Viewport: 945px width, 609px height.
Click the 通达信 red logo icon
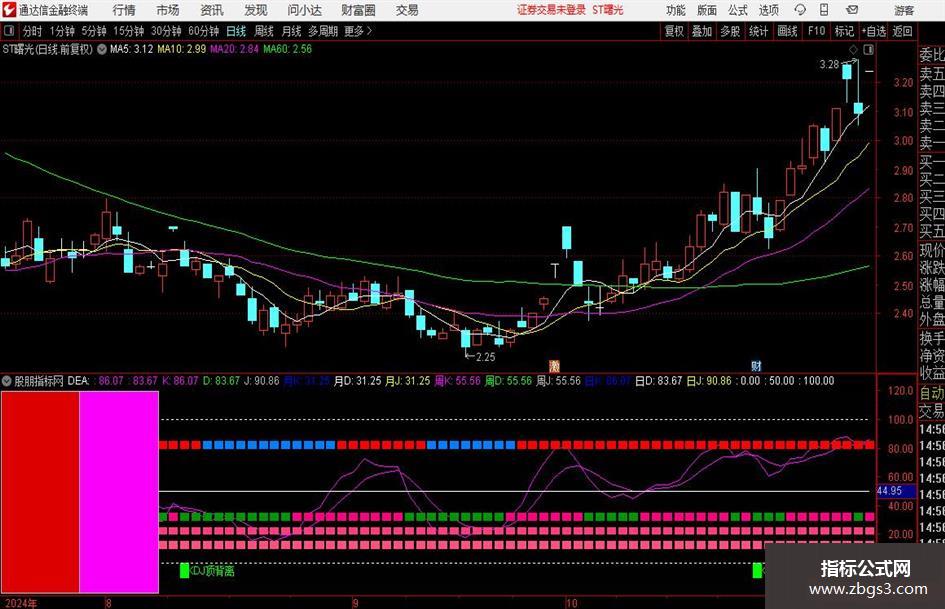9,10
